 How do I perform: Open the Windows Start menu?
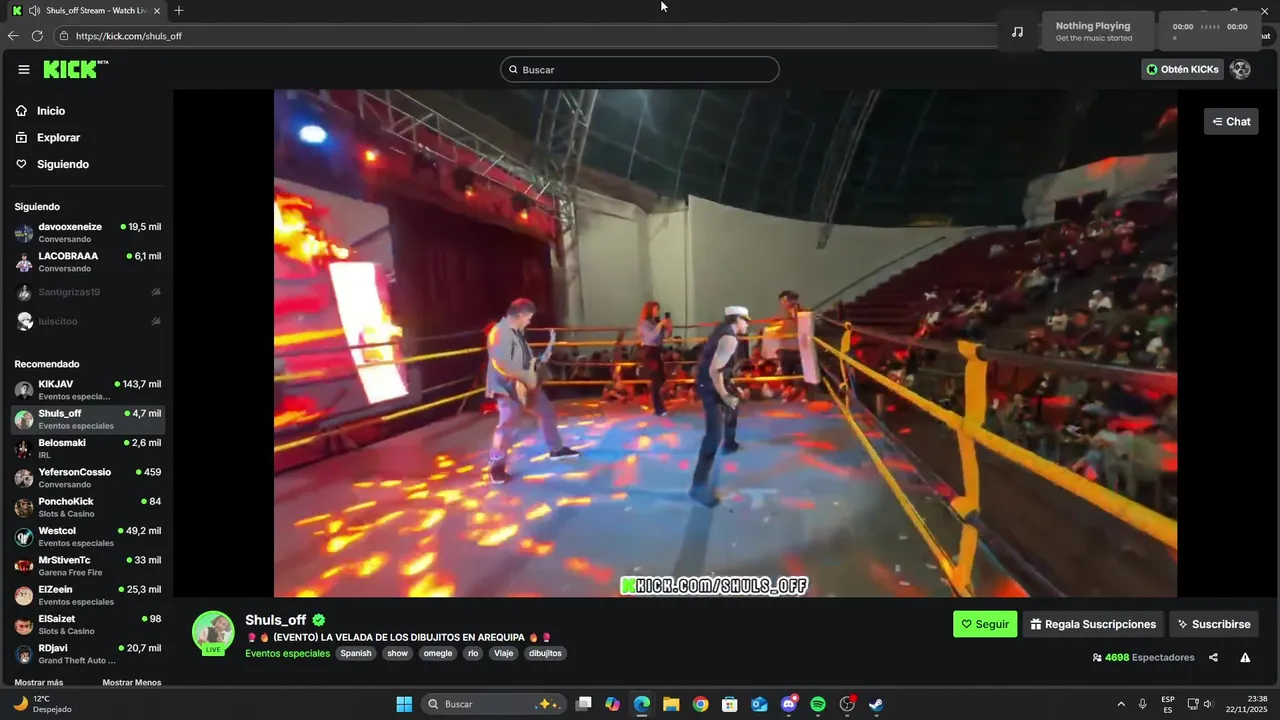point(404,704)
